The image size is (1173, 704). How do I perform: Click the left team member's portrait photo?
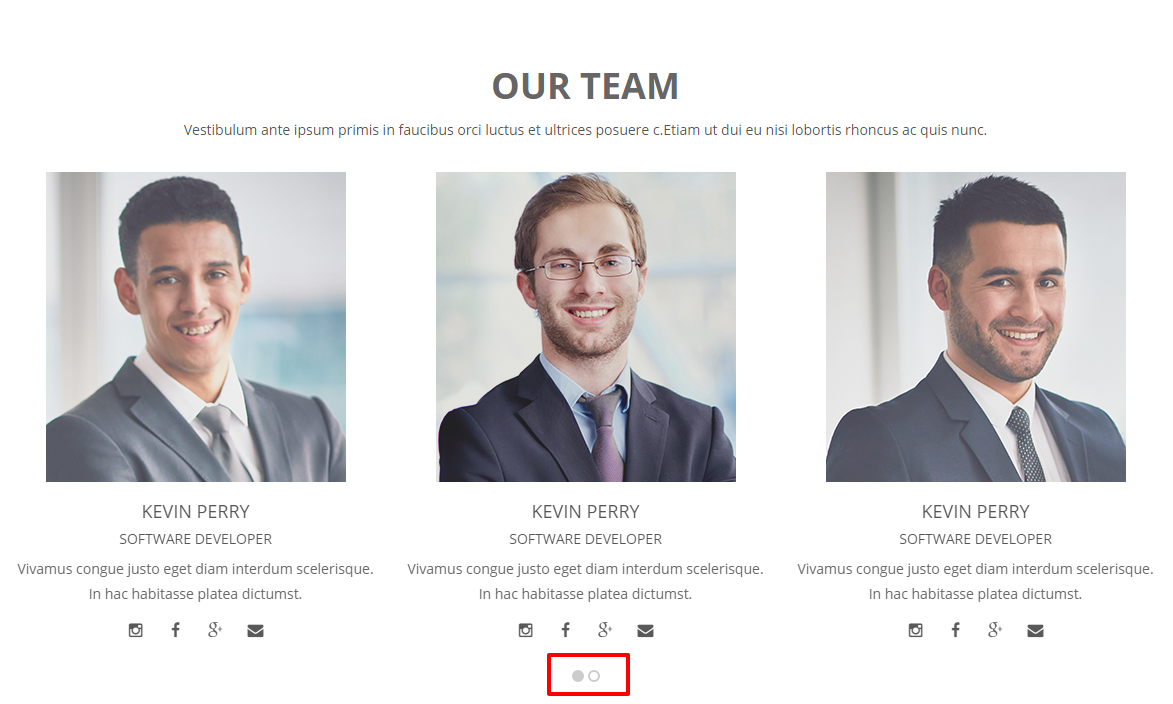pyautogui.click(x=196, y=327)
